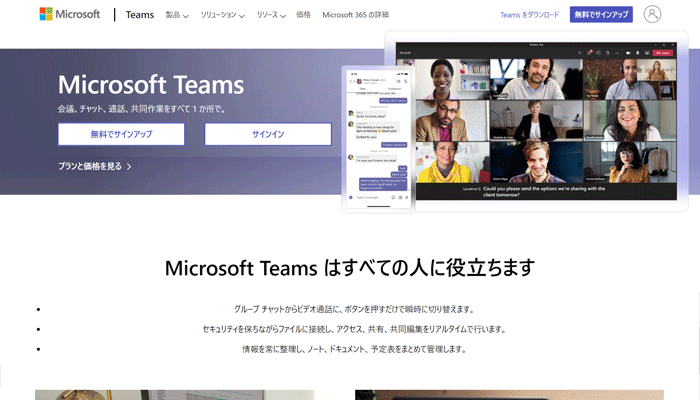Click heading Microsoft Teams はすべての人に役立ちます
Viewport: 700px width, 400px height.
click(350, 268)
